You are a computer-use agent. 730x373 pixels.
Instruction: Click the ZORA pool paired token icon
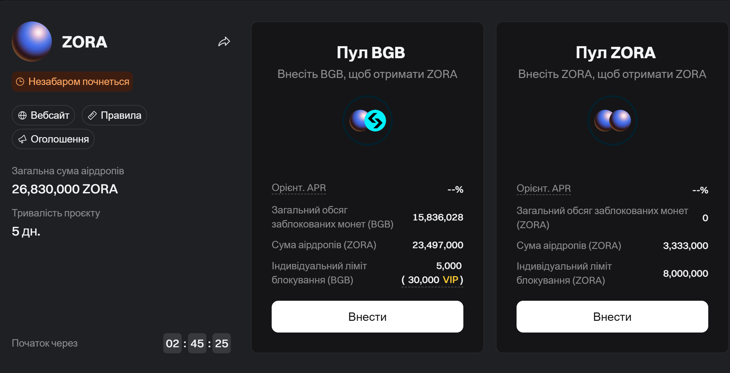(612, 121)
